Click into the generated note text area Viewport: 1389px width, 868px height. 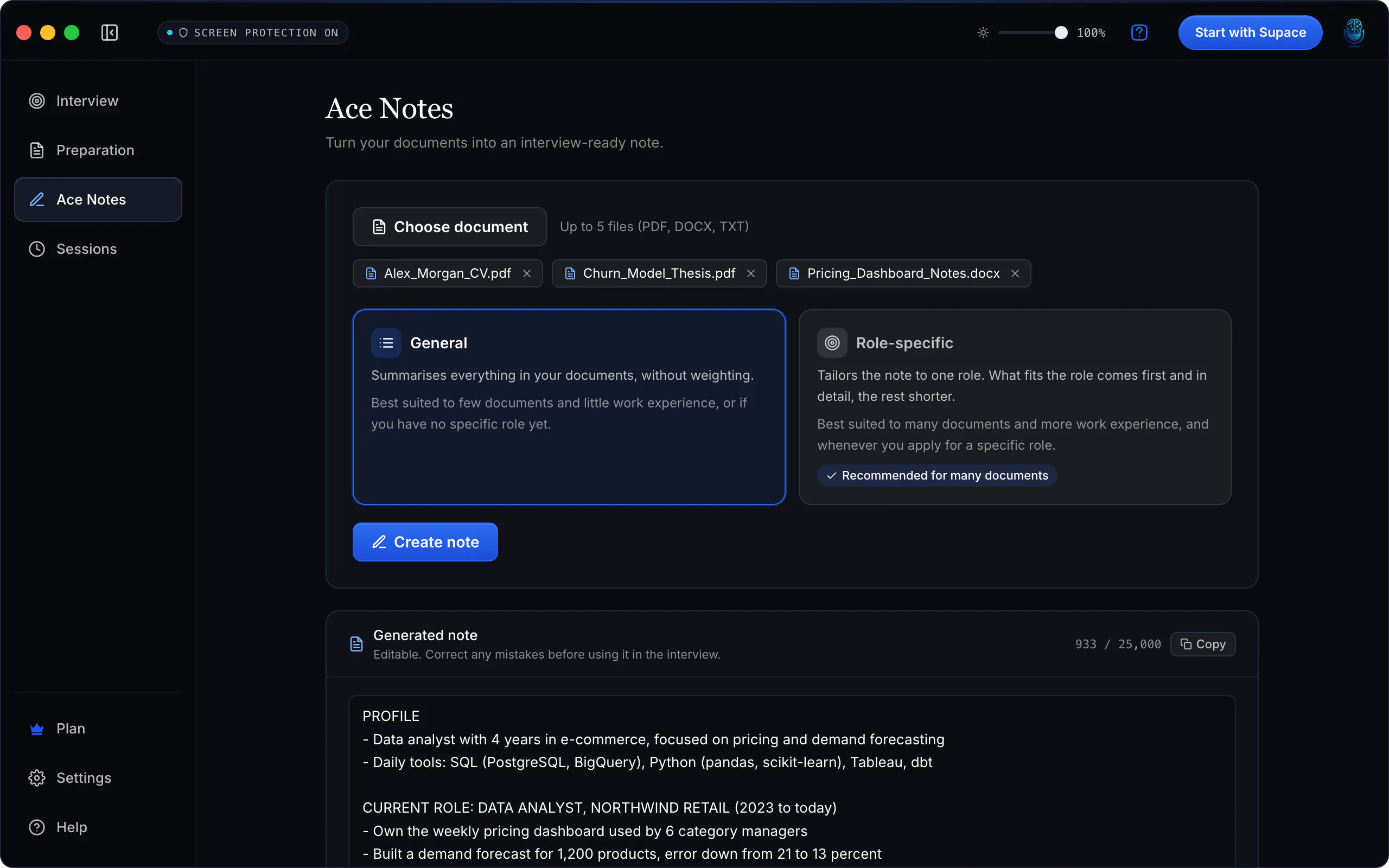tap(792, 781)
